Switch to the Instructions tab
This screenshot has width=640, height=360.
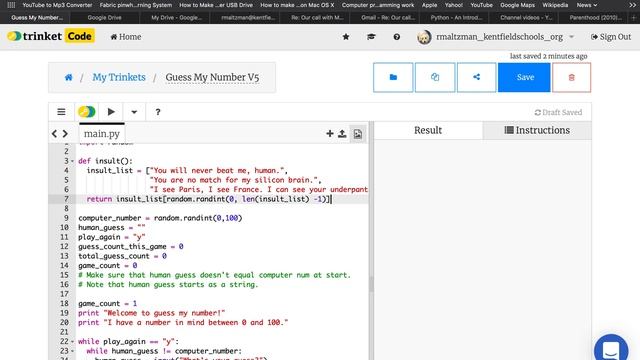point(537,130)
